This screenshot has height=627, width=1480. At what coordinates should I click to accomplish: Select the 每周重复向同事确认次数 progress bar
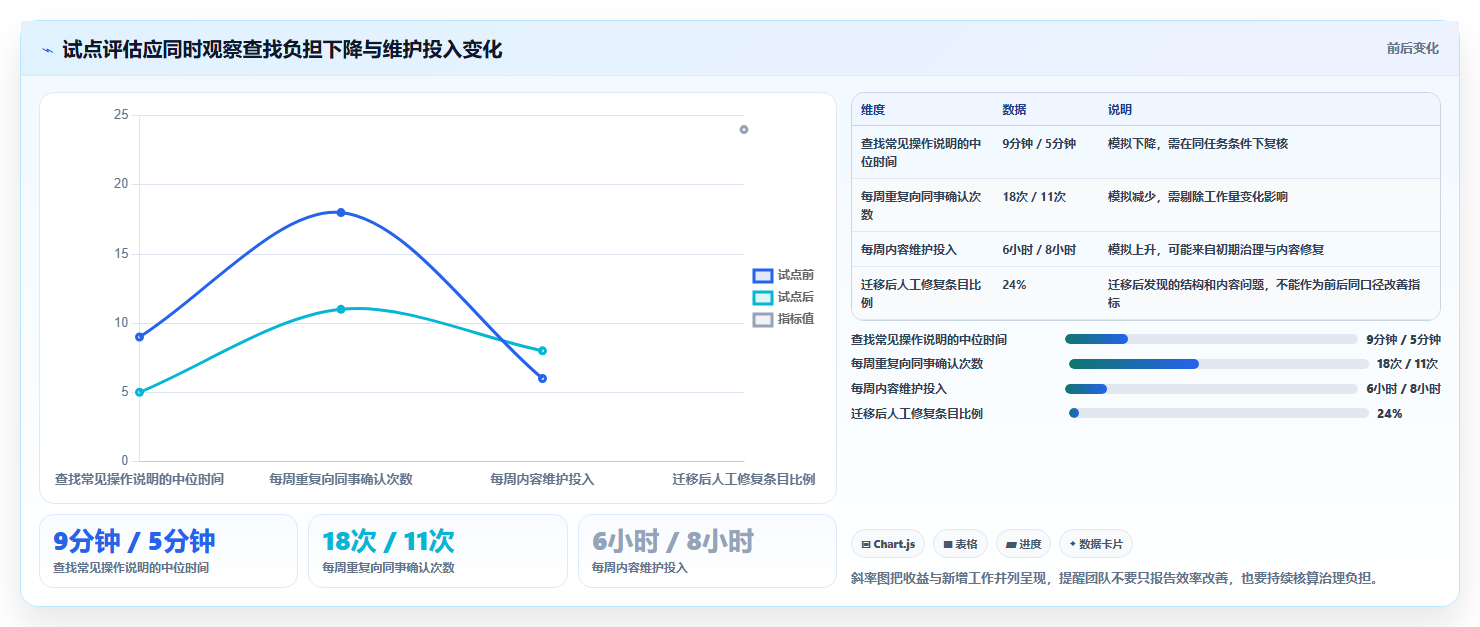coord(1218,364)
